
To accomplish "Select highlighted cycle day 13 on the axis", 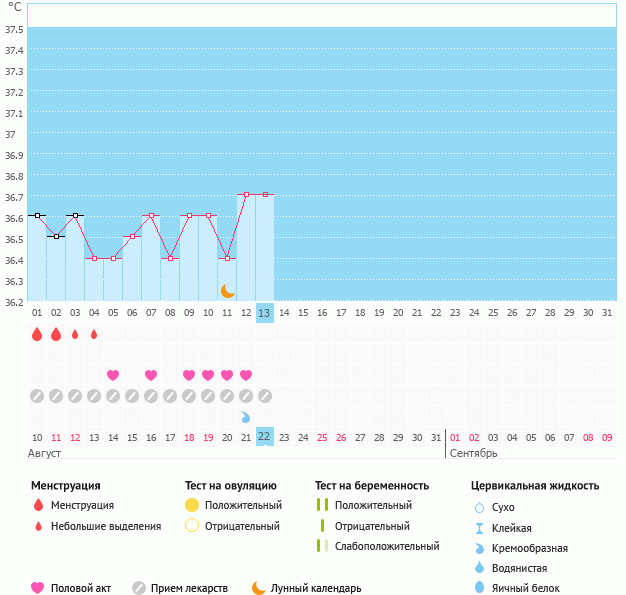I will click(264, 313).
